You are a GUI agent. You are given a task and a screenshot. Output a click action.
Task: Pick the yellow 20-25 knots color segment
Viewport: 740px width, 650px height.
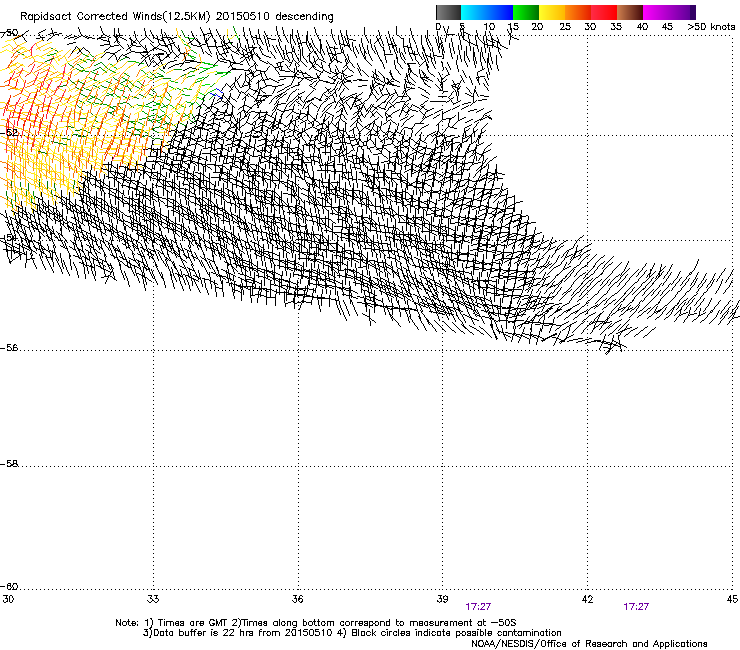[x=552, y=12]
